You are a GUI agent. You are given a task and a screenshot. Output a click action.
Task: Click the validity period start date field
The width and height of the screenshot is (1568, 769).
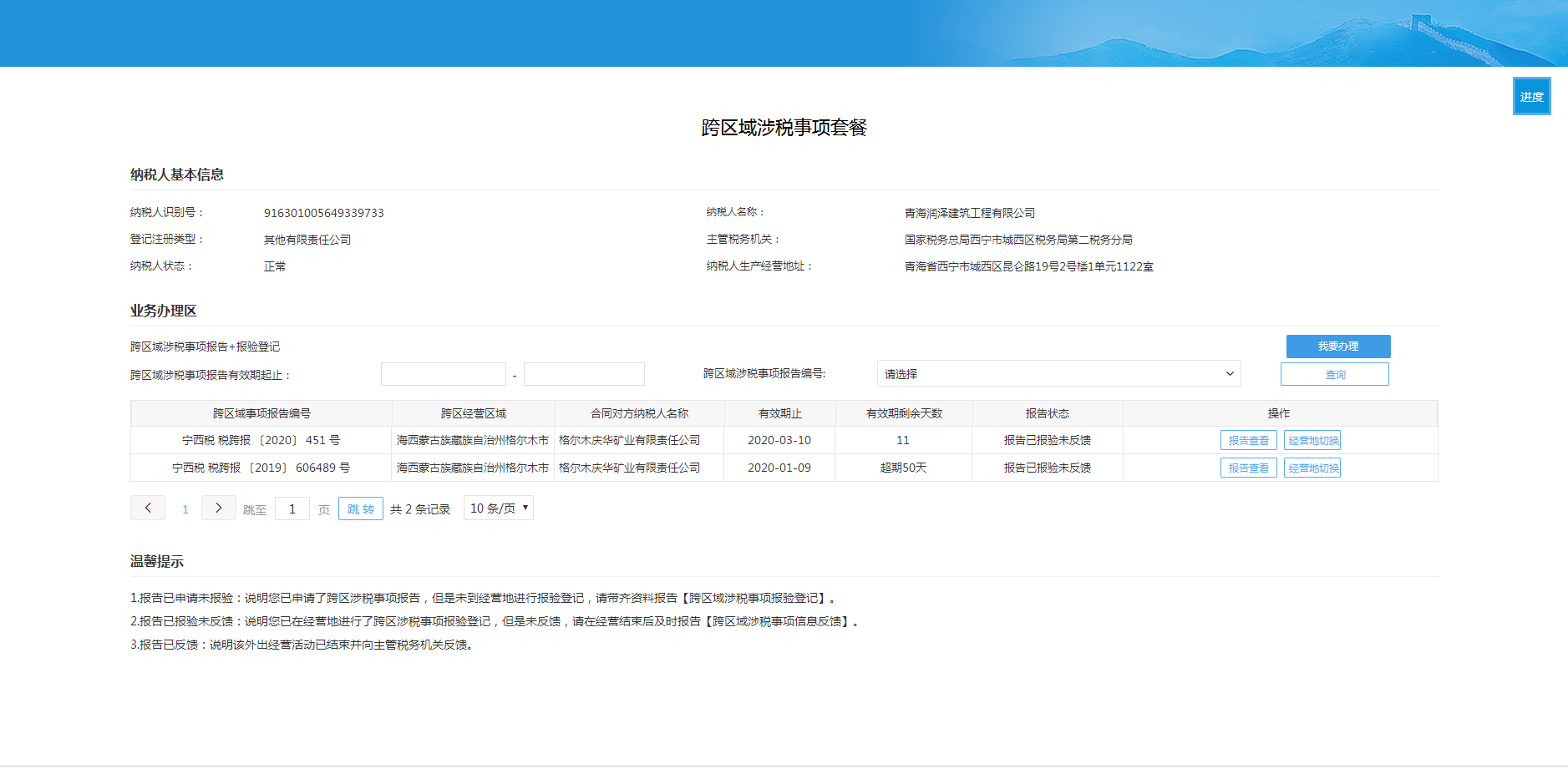444,374
